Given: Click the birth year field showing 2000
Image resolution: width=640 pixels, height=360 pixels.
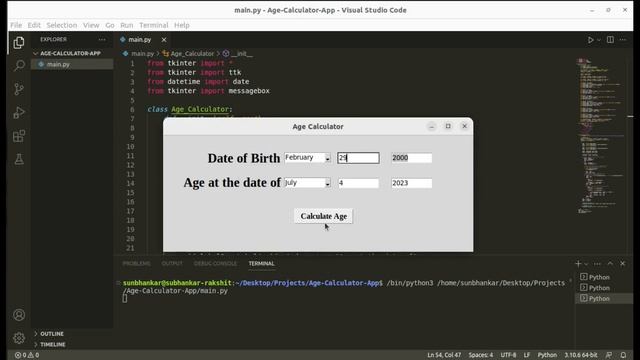Looking at the screenshot, I should pos(411,158).
